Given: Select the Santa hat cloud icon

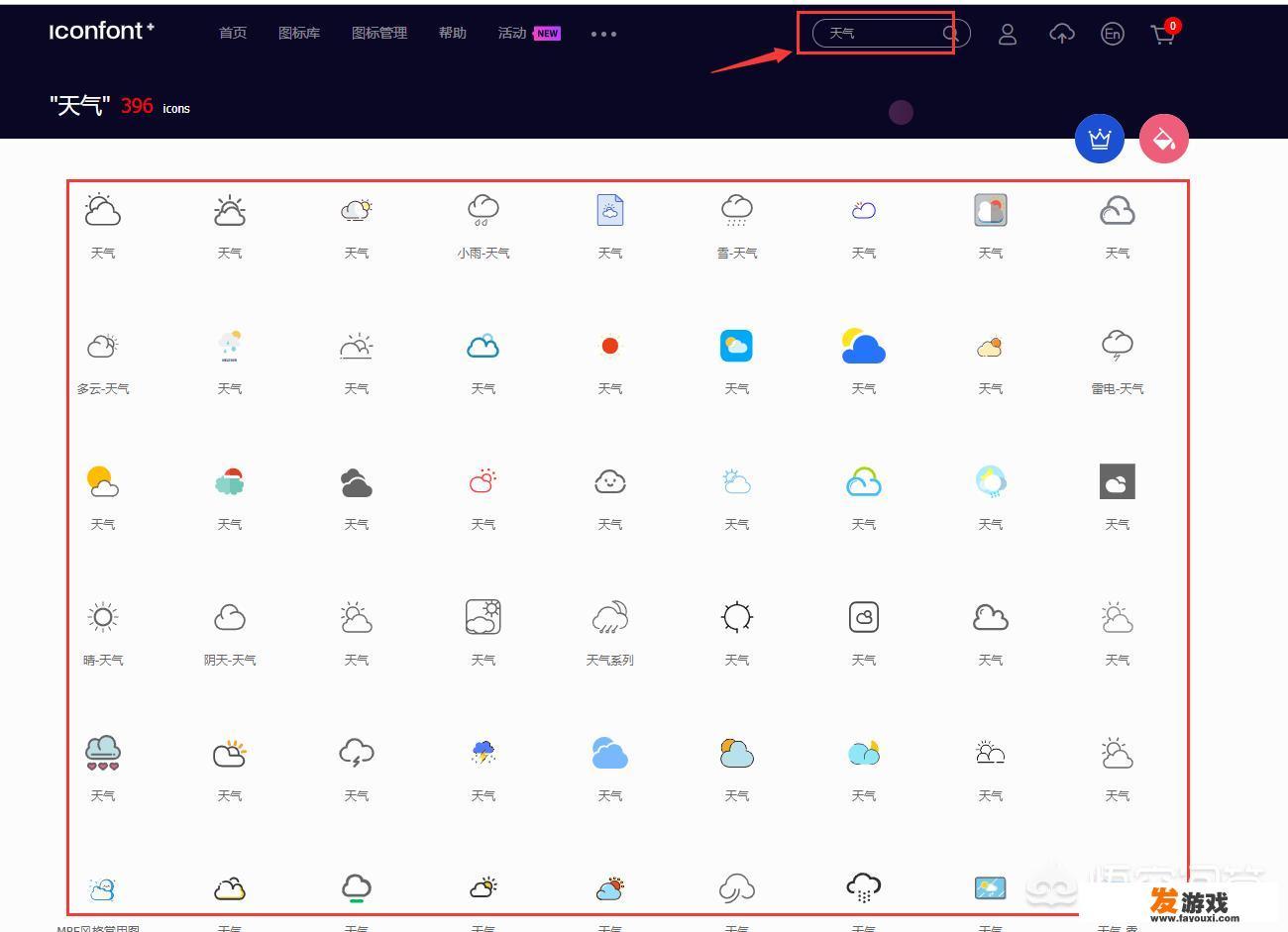Looking at the screenshot, I should coord(230,481).
